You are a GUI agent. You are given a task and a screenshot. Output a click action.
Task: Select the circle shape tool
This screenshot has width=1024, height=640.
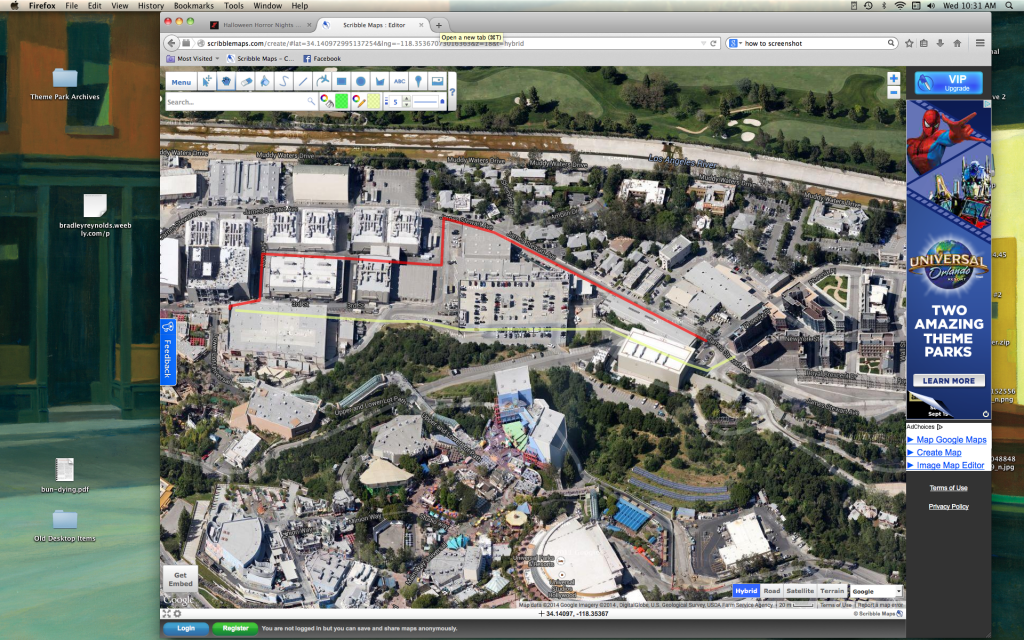(x=361, y=81)
